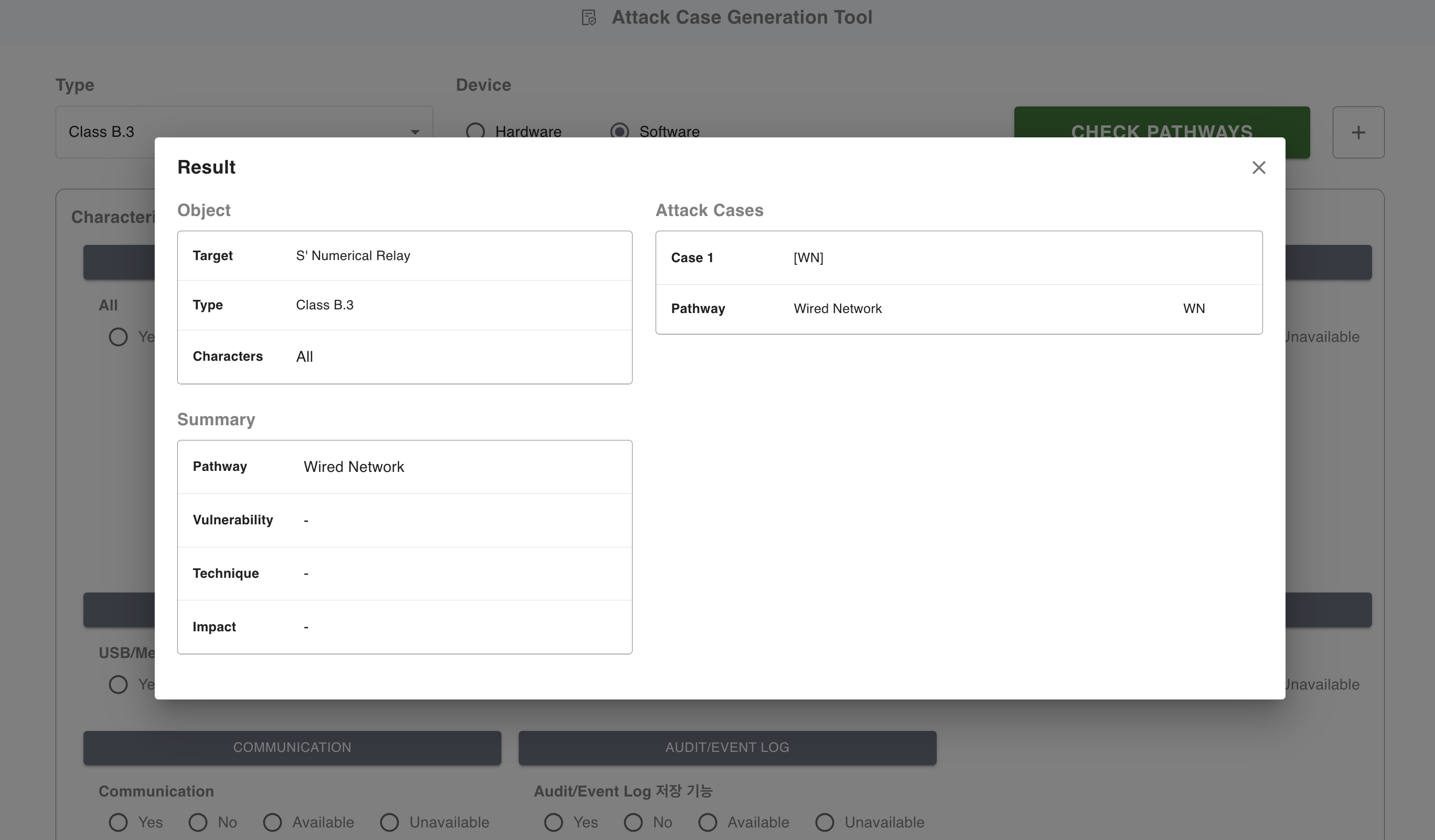Close the Result dialog
This screenshot has height=840, width=1435.
[1258, 167]
